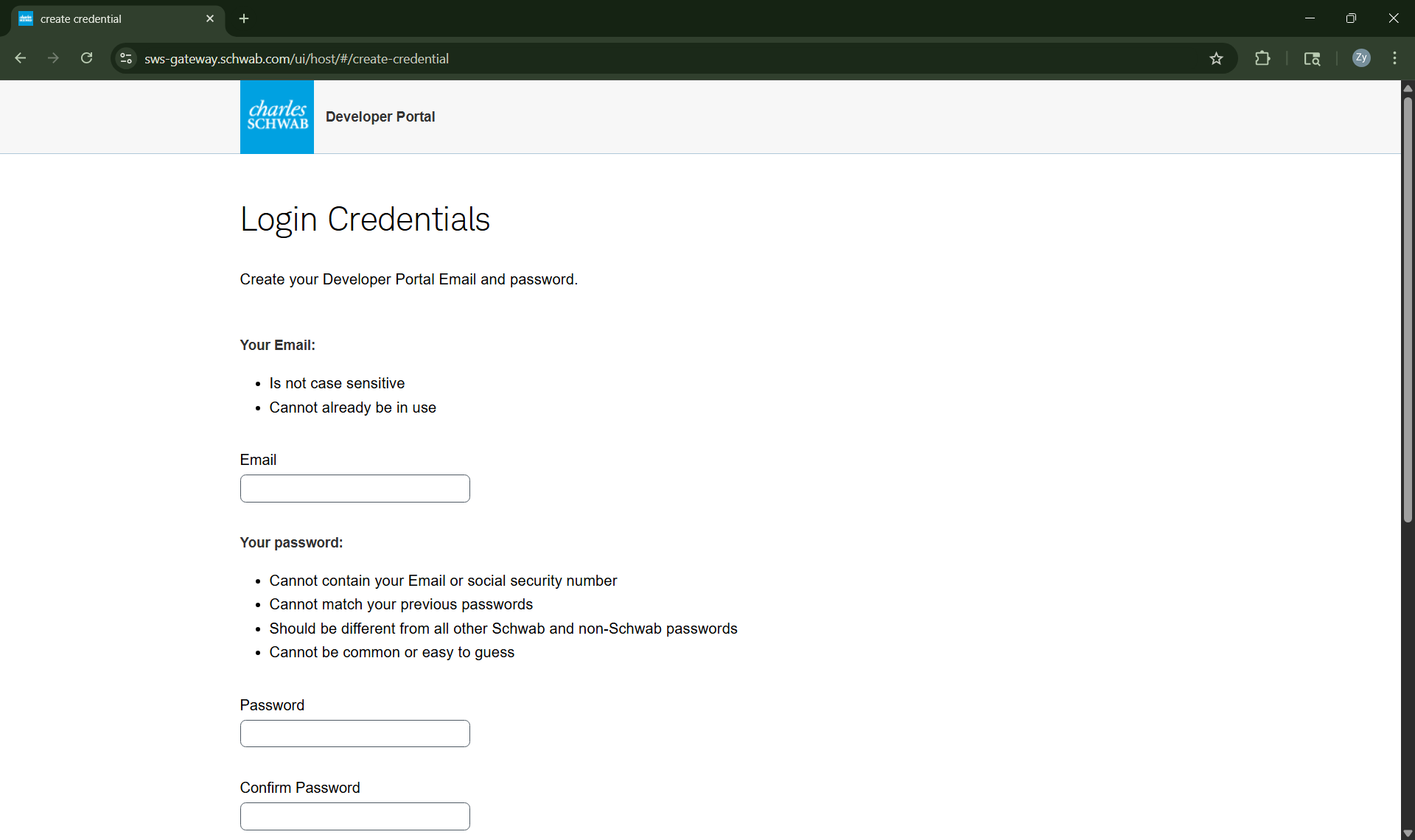Screen dimensions: 1415x840
Task: Click inside the Password input field
Action: tap(354, 733)
